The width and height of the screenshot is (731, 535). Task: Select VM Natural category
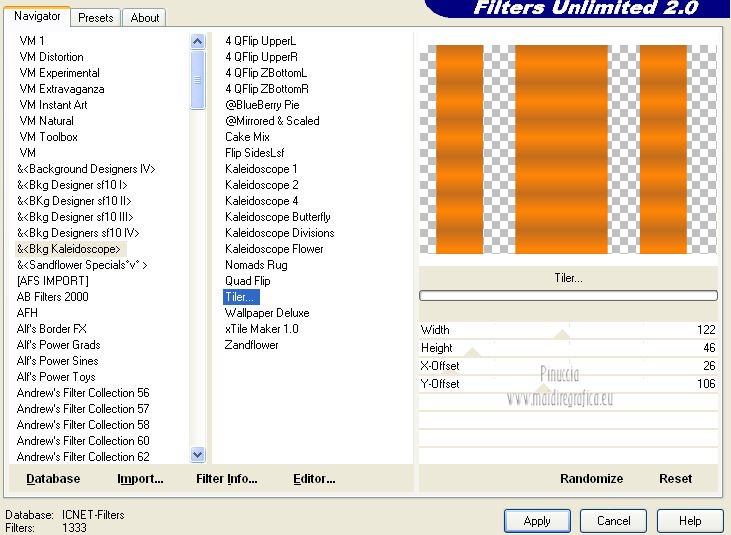(x=46, y=121)
